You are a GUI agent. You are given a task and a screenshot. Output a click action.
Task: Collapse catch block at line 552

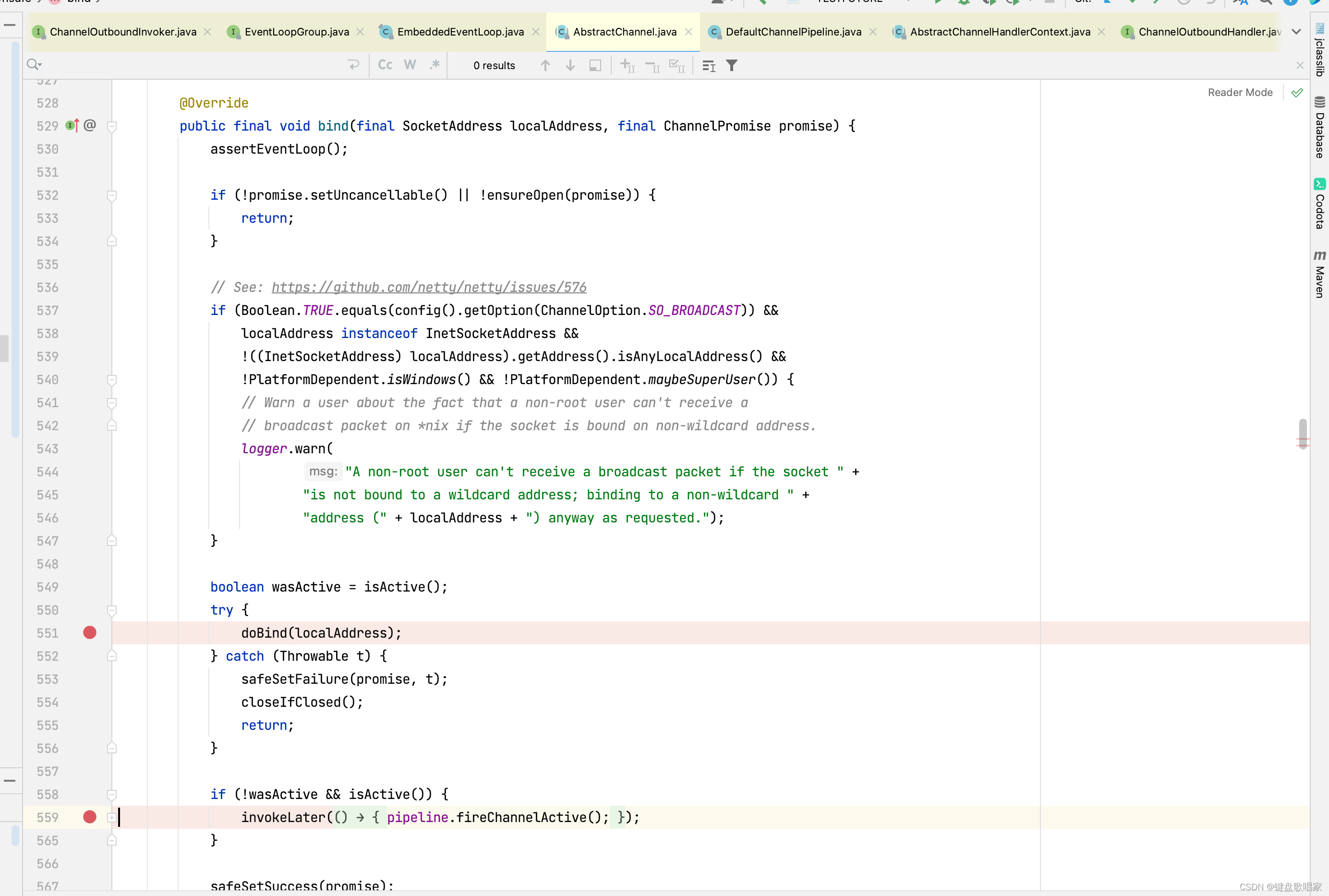[x=112, y=656]
